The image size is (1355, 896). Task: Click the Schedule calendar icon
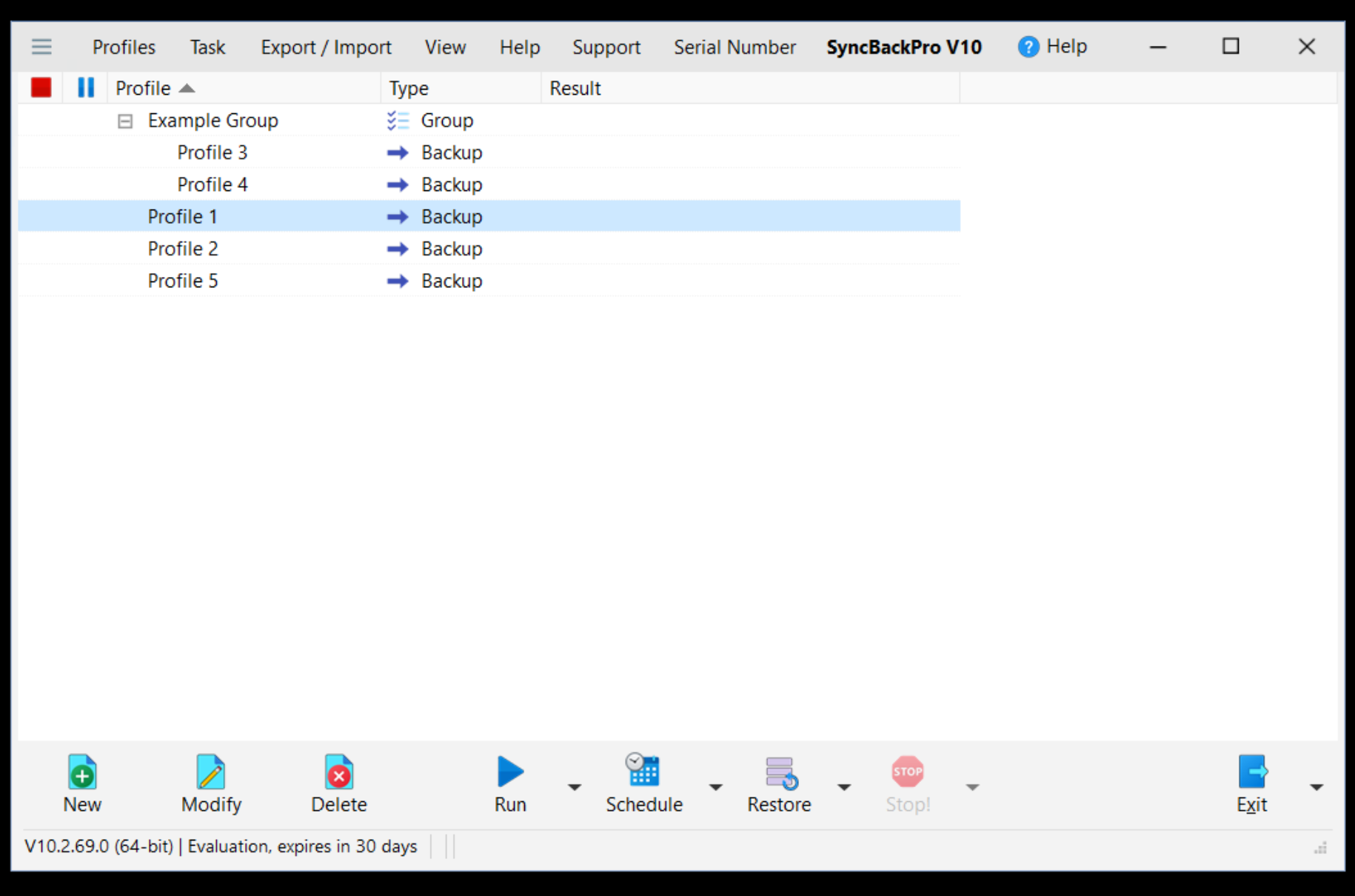[643, 770]
